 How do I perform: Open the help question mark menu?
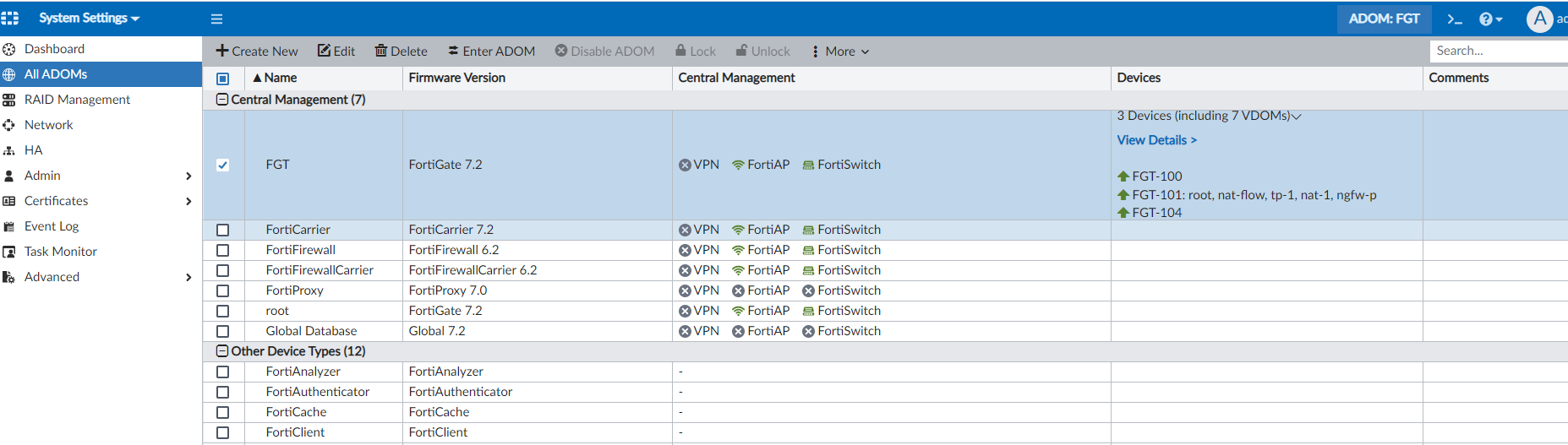(x=1490, y=19)
